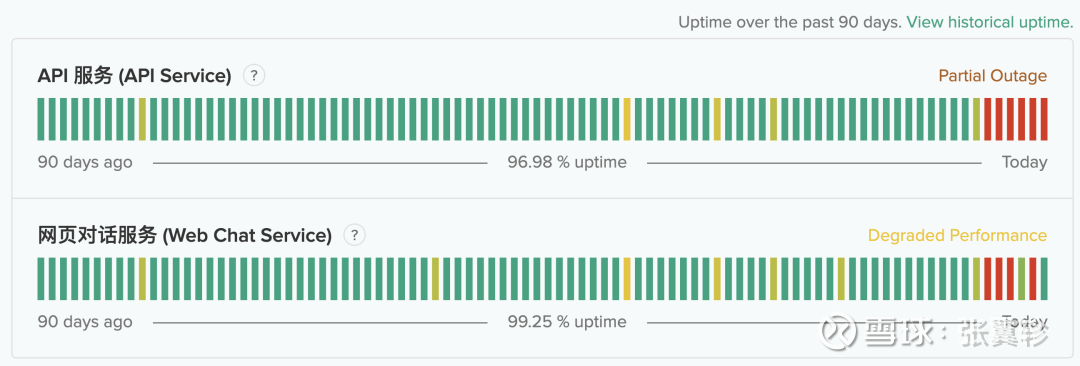Select today's red bar in API Service
Screen dimensions: 1080x366
[x=1044, y=119]
